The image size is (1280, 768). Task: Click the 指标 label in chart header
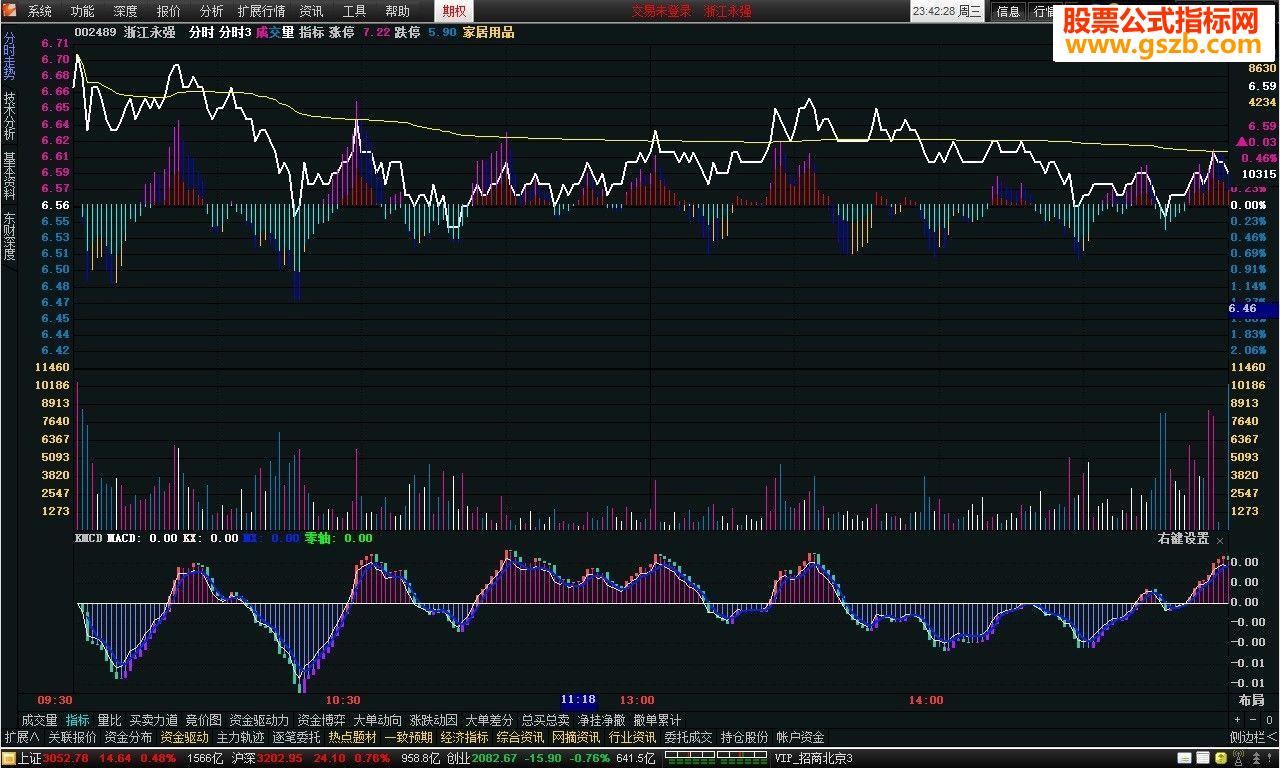pos(311,32)
